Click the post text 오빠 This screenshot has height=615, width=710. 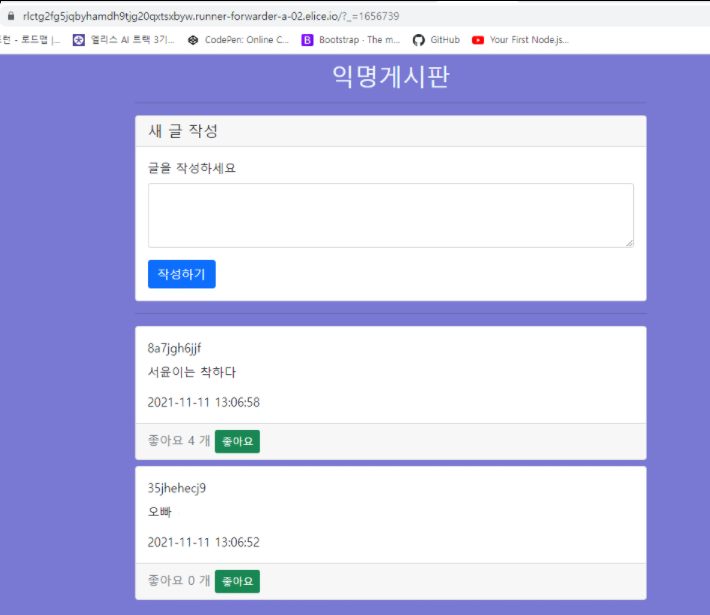pos(160,512)
